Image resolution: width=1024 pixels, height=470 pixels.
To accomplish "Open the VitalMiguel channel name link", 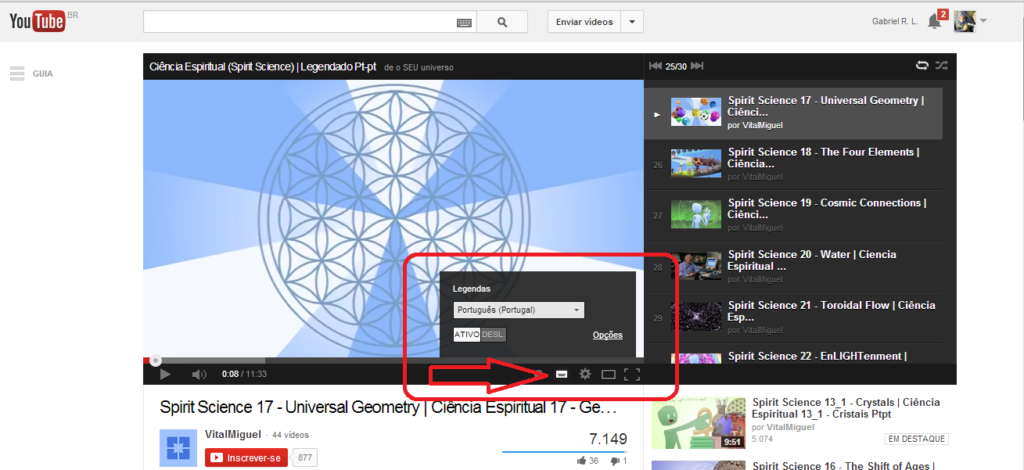I will (x=233, y=434).
